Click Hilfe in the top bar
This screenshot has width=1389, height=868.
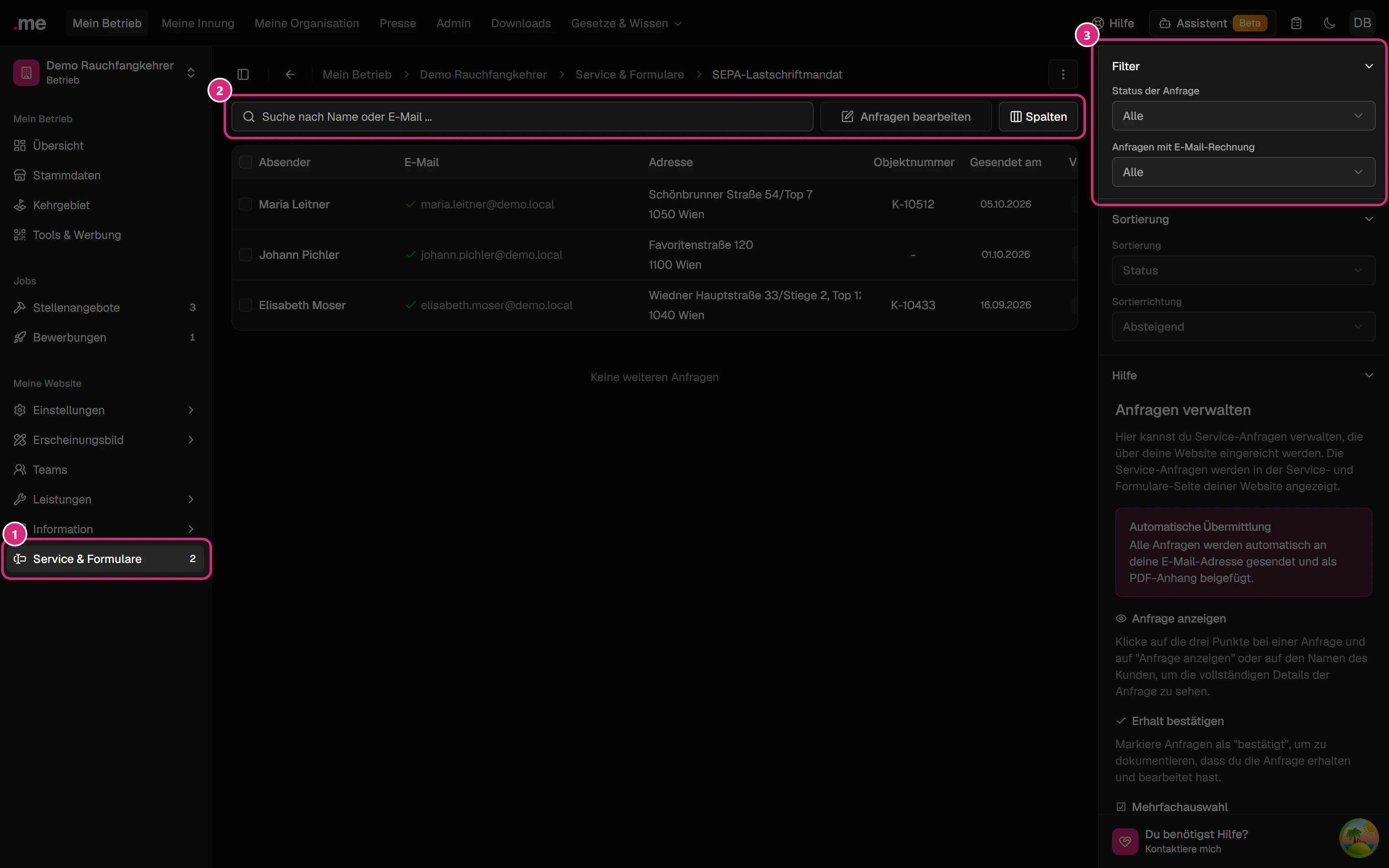pyautogui.click(x=1114, y=24)
